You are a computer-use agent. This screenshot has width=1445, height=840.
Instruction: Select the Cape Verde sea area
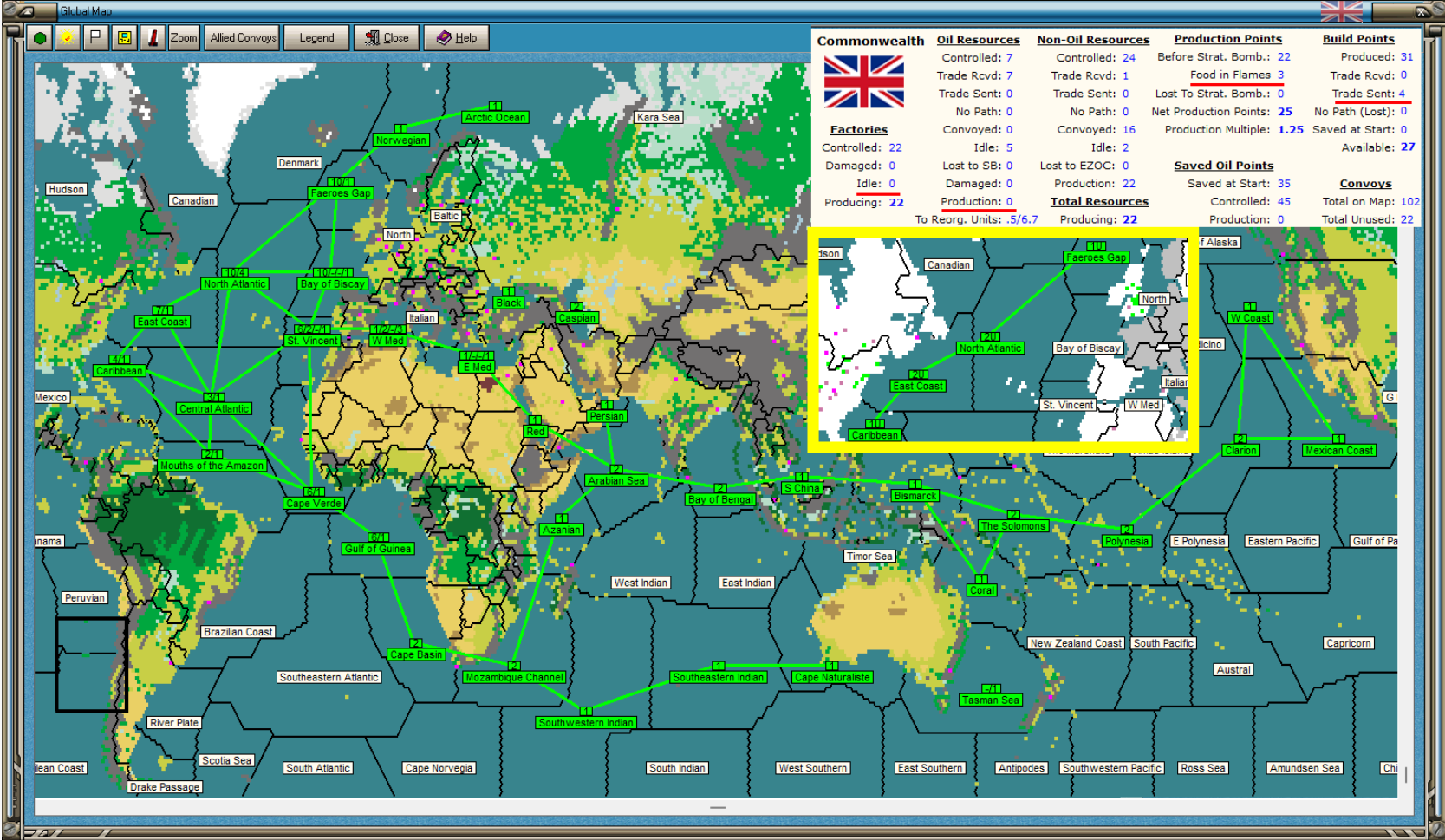314,504
